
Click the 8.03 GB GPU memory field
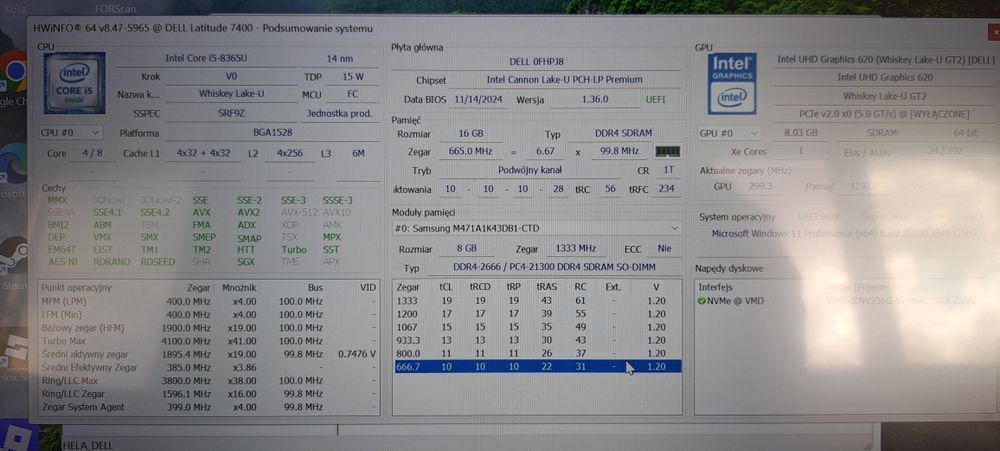pos(799,133)
